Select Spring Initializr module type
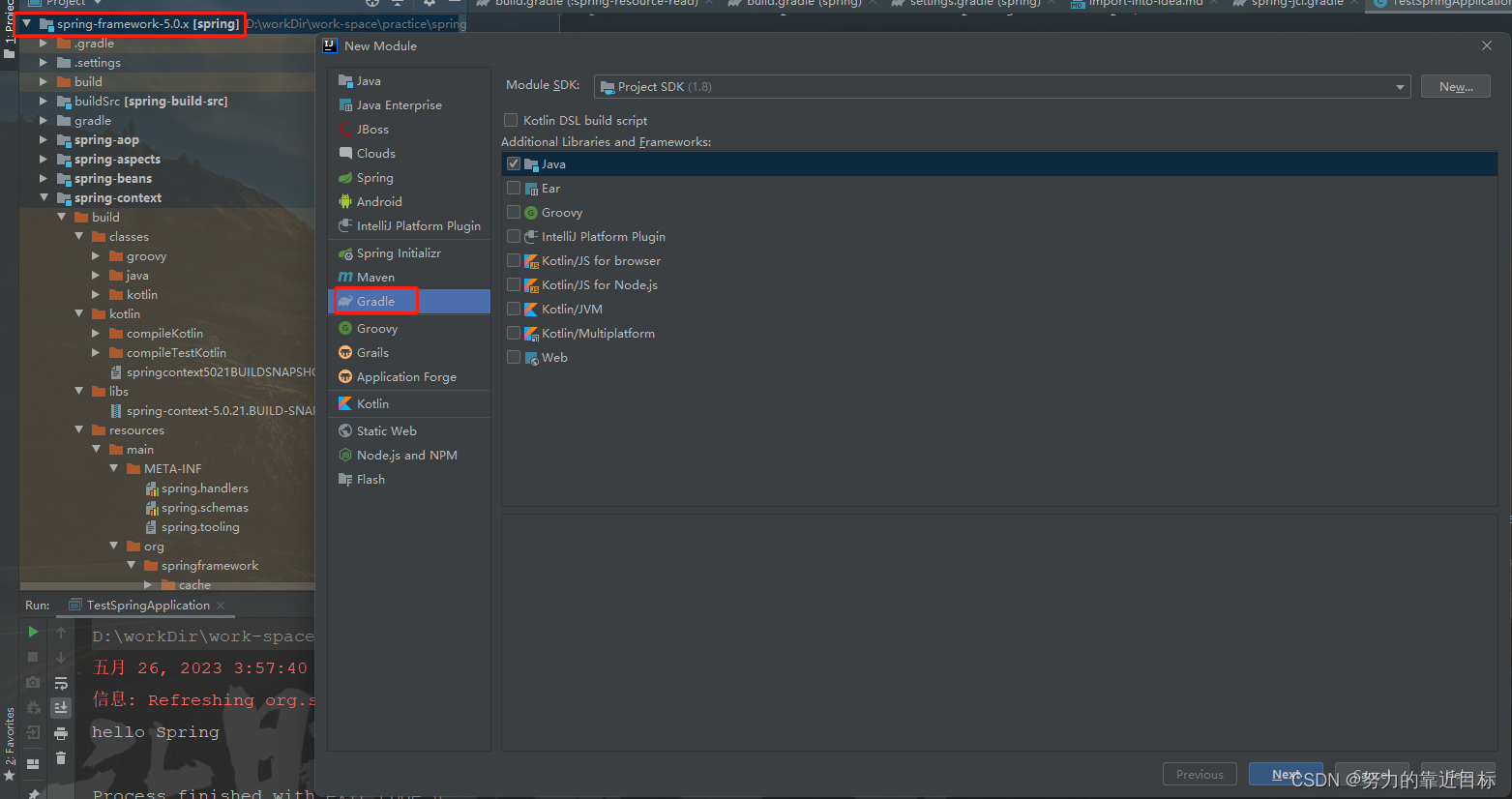The image size is (1512, 799). coord(409,253)
